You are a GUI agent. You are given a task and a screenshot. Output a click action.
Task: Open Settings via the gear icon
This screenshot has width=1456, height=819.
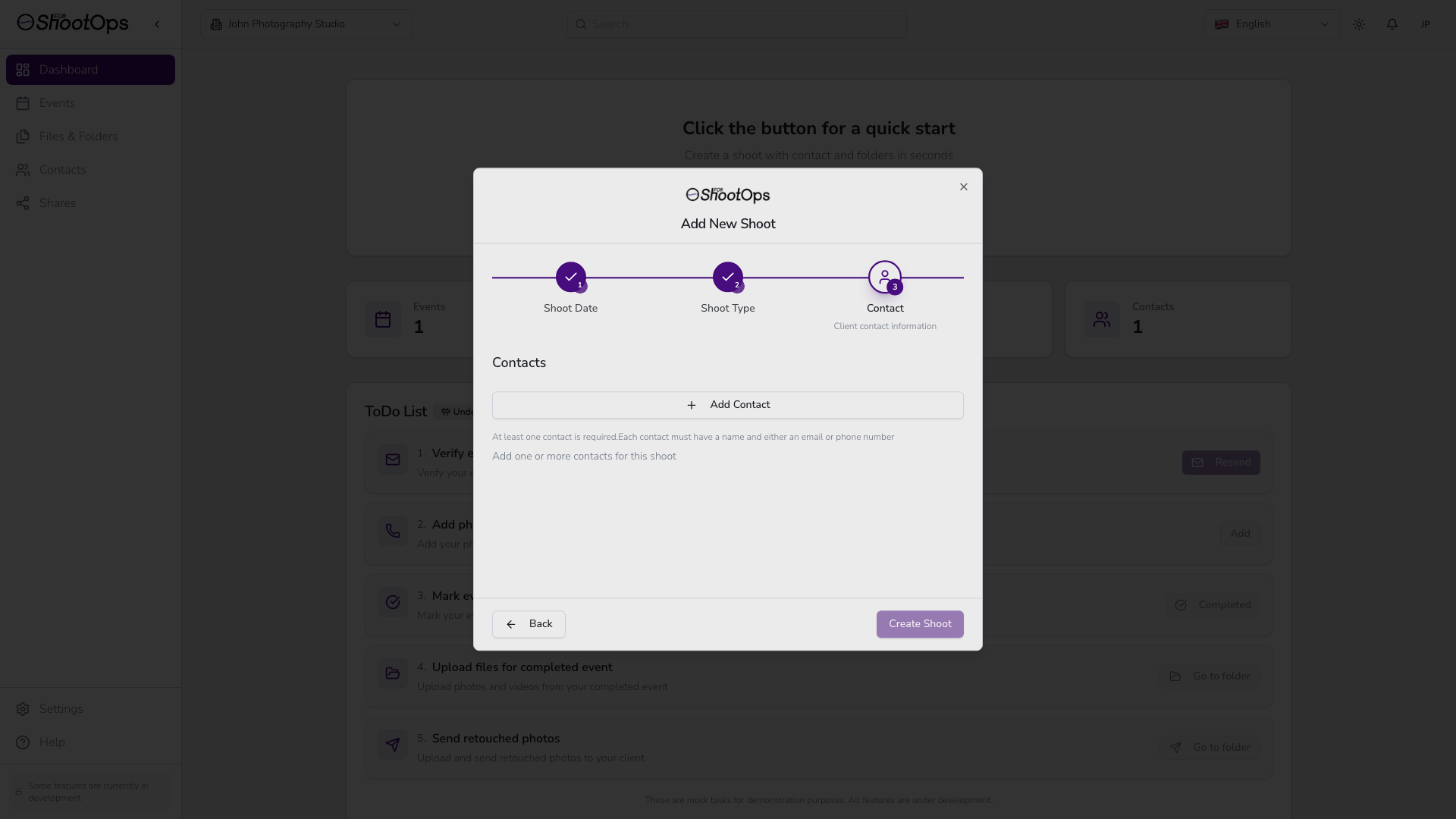pos(23,709)
